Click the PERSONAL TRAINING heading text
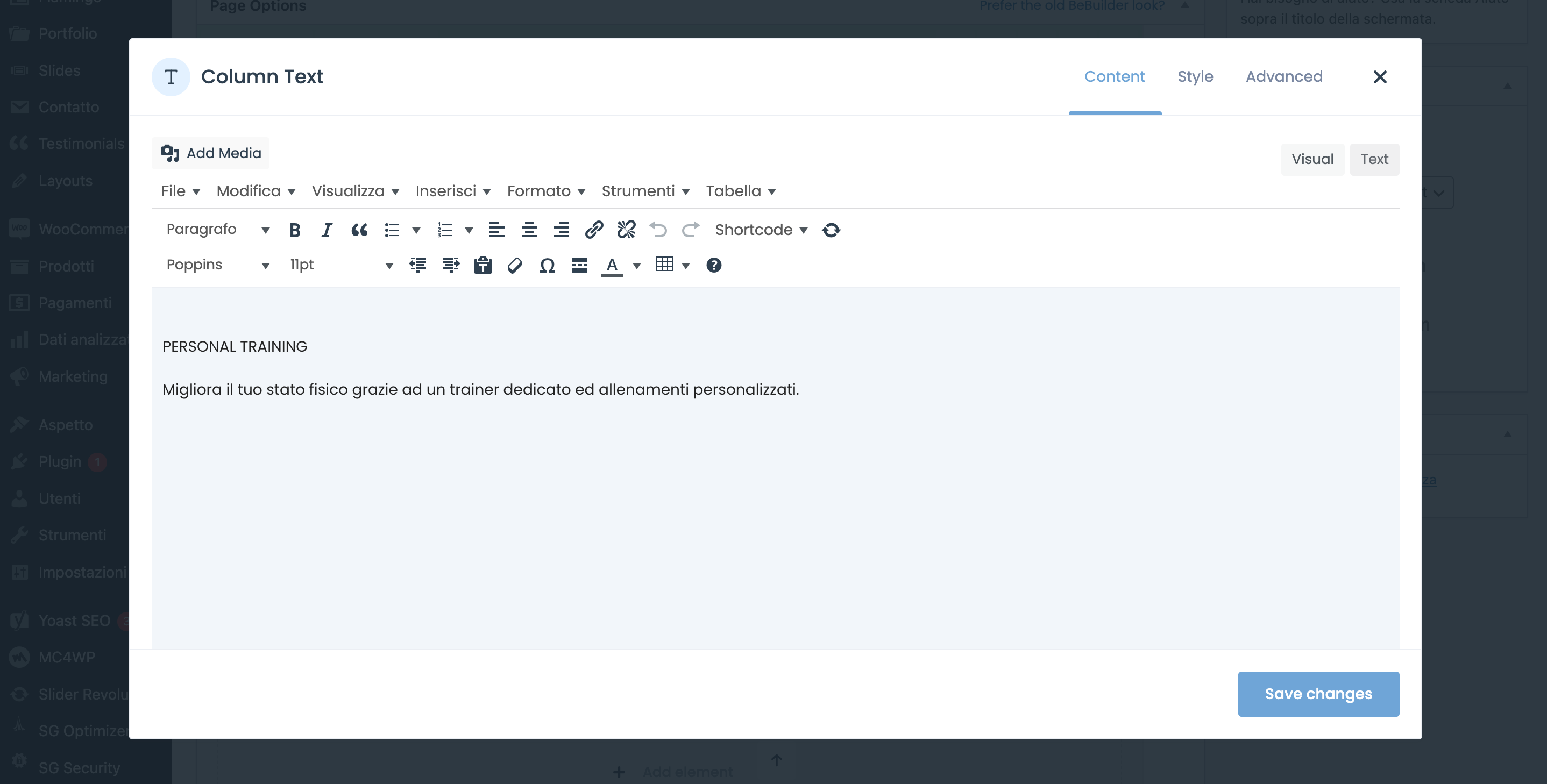Viewport: 1547px width, 784px height. (x=235, y=346)
